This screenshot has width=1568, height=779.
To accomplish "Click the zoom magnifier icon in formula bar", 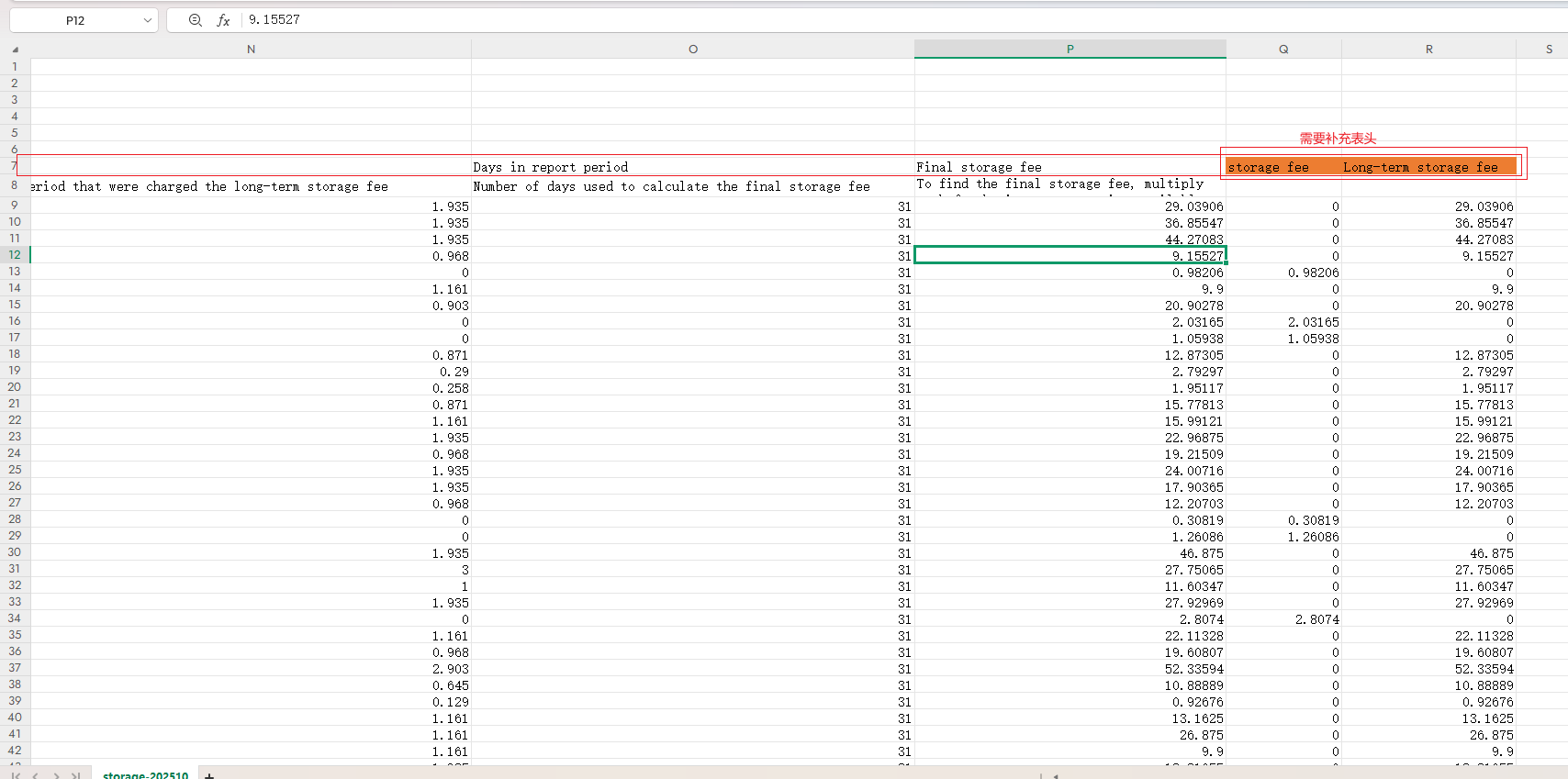I will pos(195,20).
